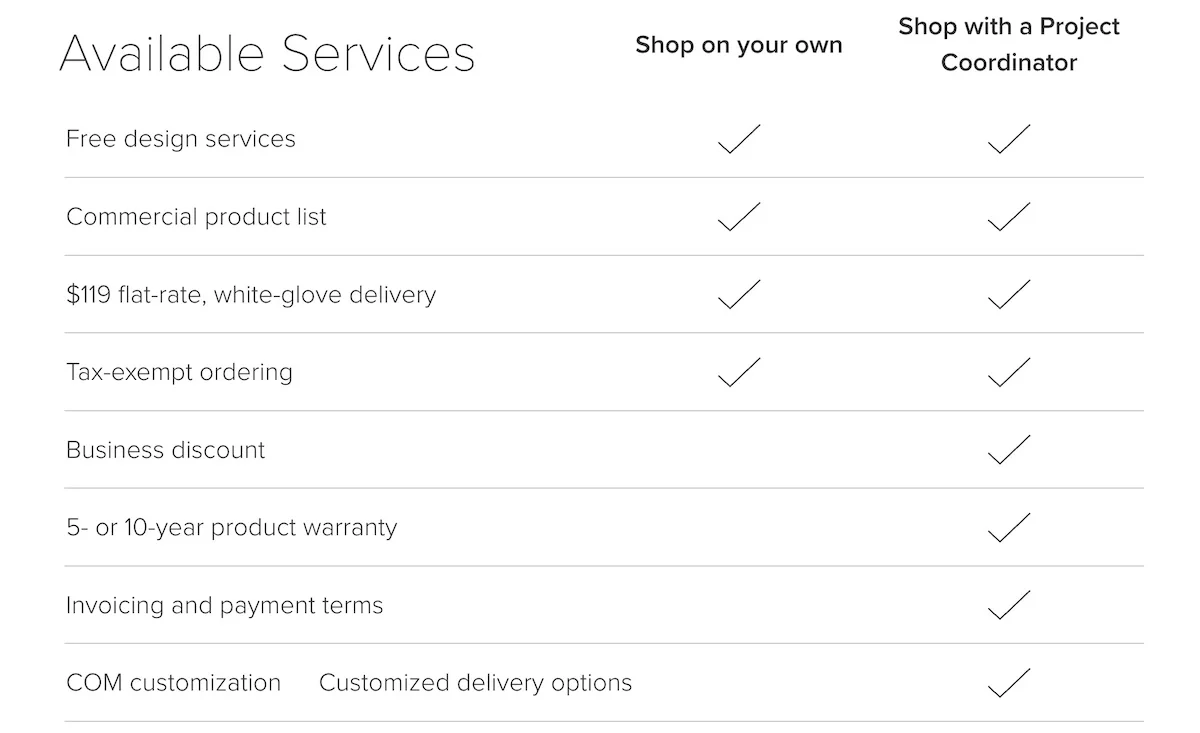Click the $119 flat-rate, white-glove delivery text
The height and width of the screenshot is (733, 1200).
tap(251, 295)
